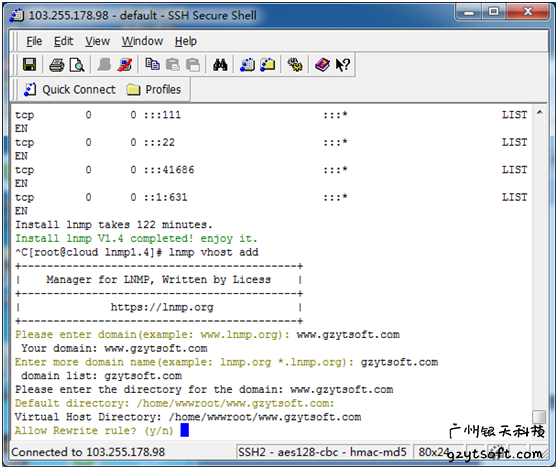This screenshot has height=469, width=558.
Task: Click the Copy icon
Action: click(152, 64)
